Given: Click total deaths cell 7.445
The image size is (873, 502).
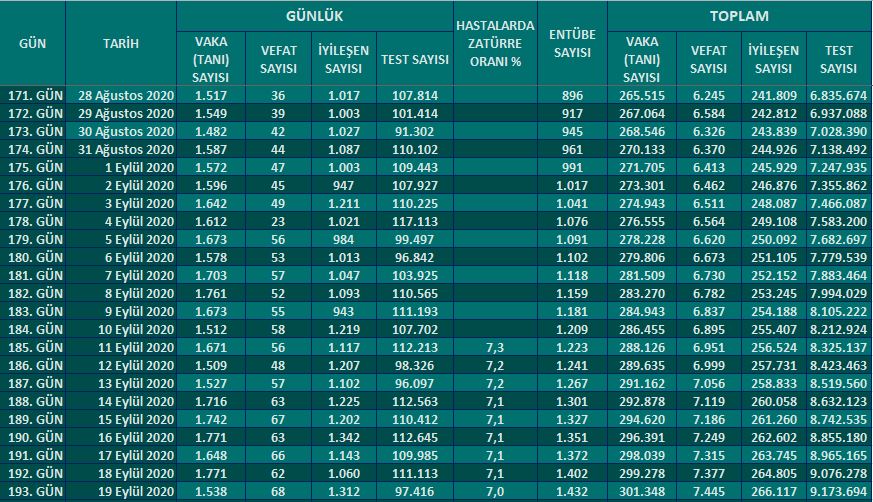Looking at the screenshot, I should tap(709, 491).
